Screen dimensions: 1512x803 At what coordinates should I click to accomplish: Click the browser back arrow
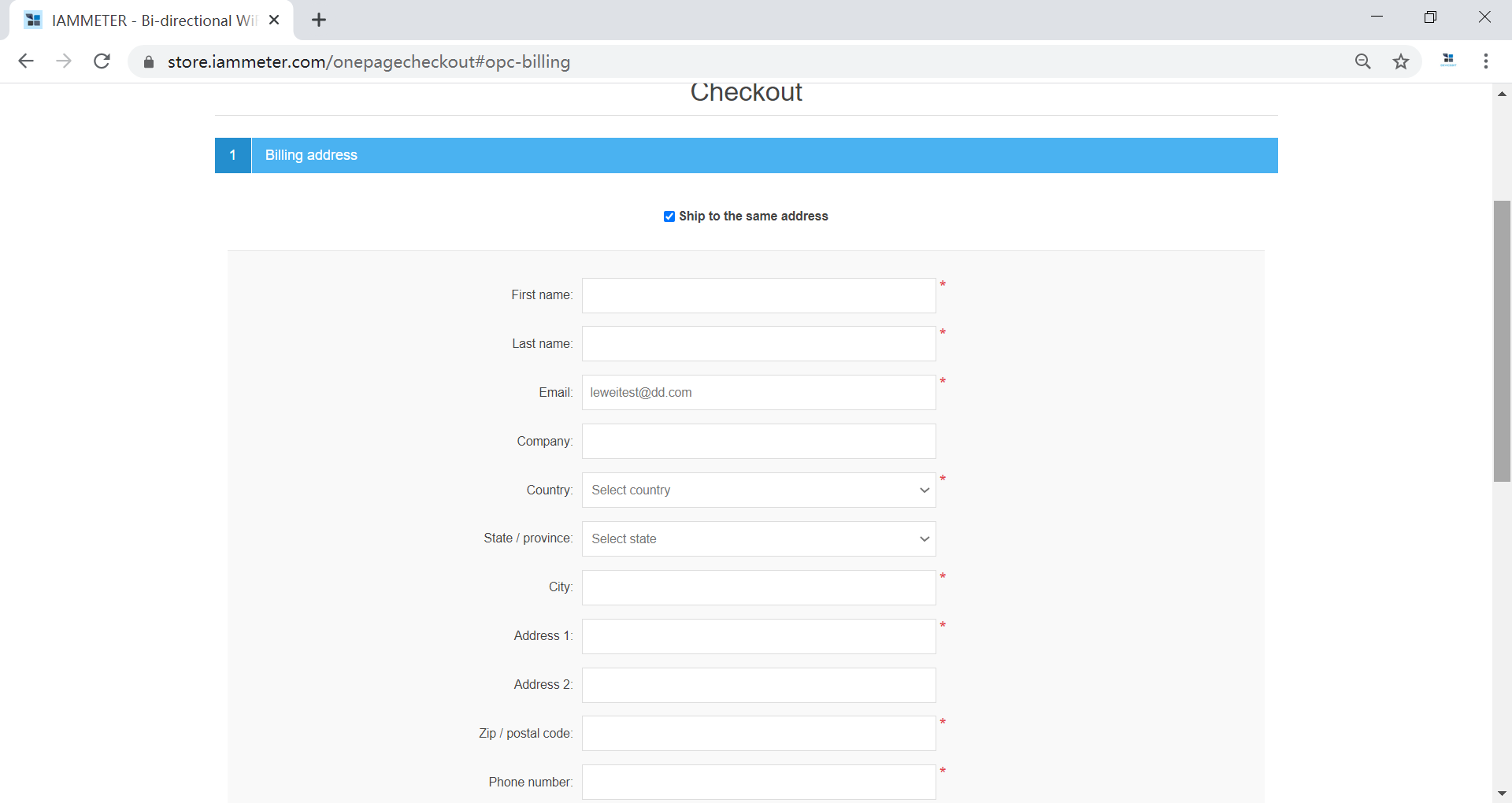(26, 61)
